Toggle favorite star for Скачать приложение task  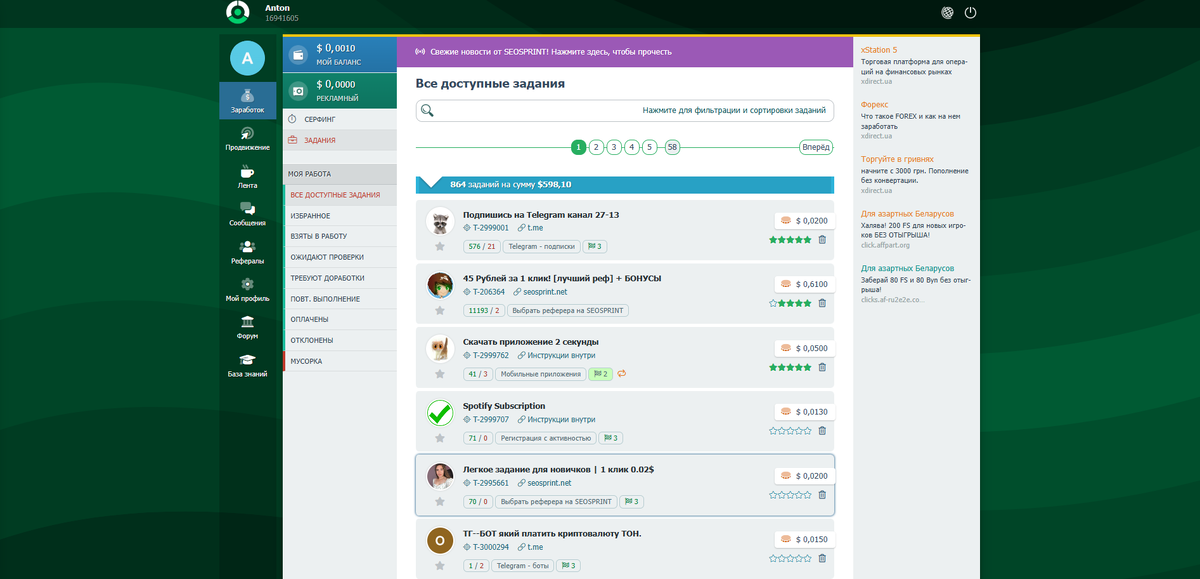[x=439, y=374]
